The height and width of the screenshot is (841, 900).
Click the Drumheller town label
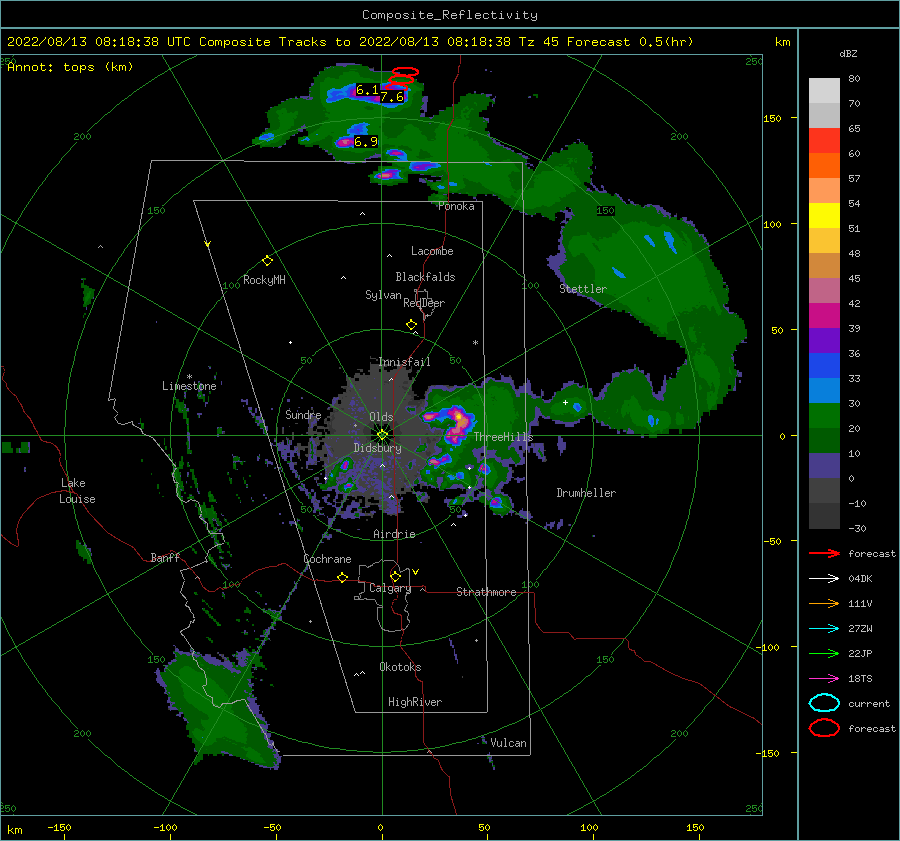[586, 493]
